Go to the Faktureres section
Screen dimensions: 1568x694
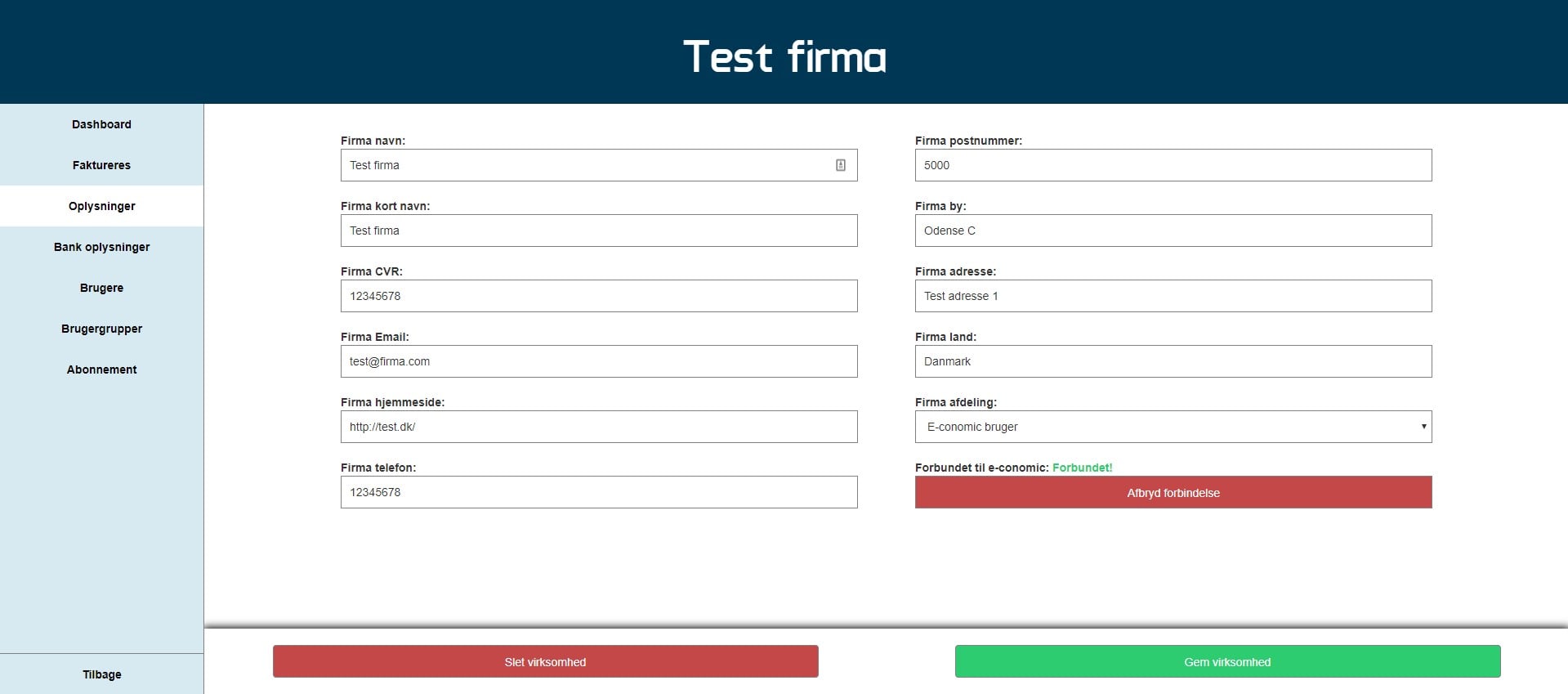point(101,165)
